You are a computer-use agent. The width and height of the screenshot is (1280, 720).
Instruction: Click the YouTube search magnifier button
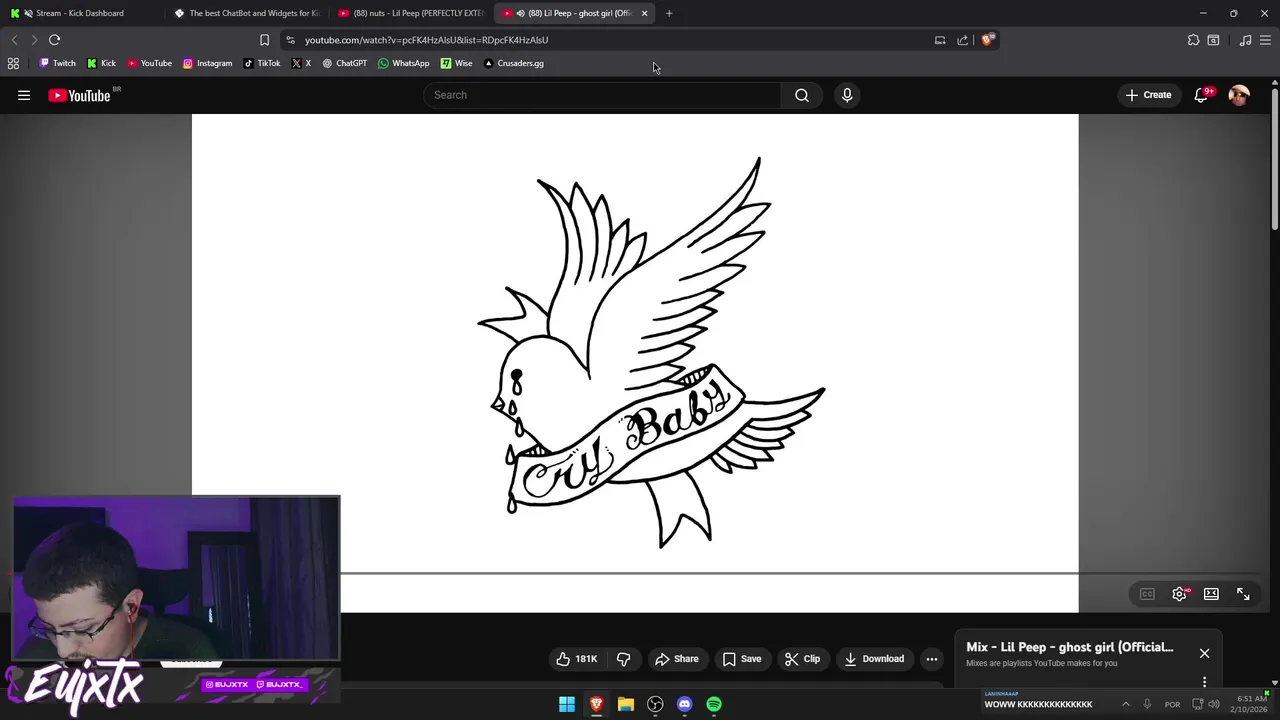point(802,95)
